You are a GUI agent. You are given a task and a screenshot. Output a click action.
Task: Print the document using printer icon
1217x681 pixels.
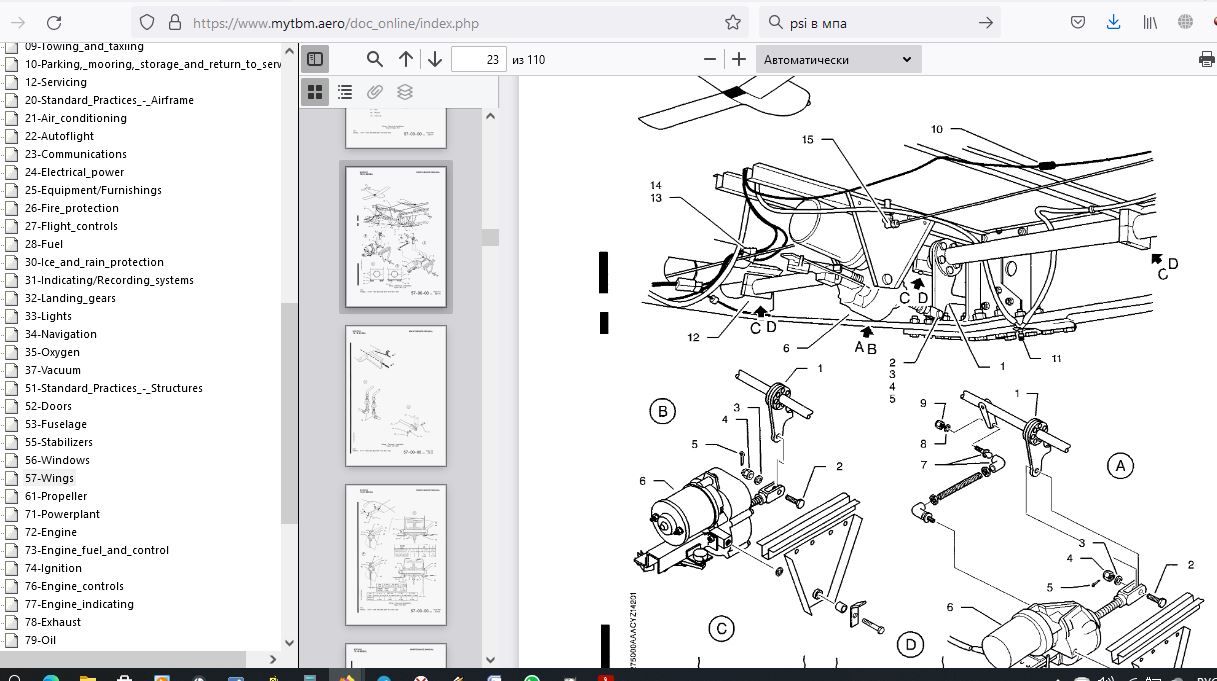coord(1206,59)
